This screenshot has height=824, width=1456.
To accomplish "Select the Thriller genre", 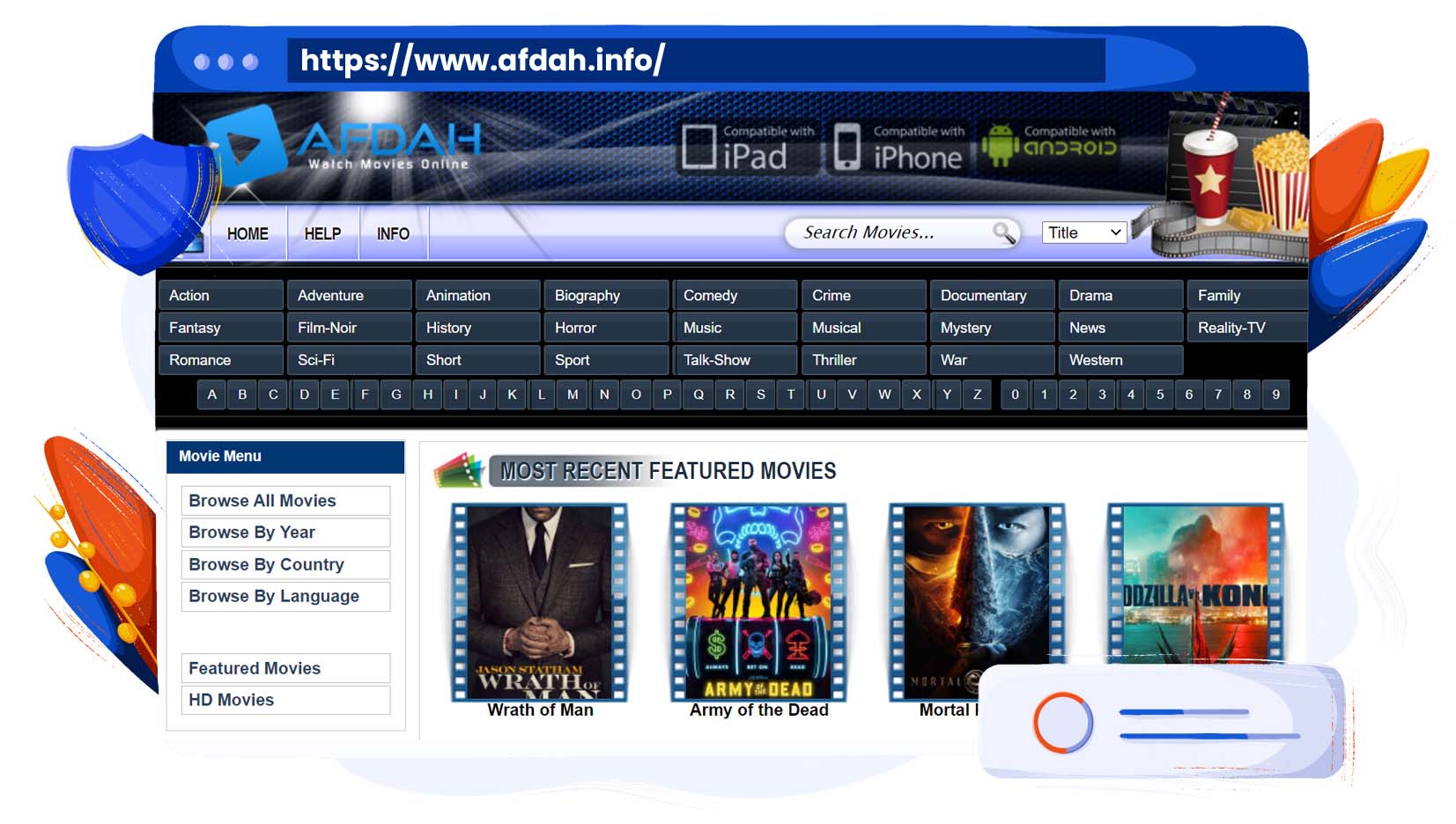I will (x=864, y=361).
